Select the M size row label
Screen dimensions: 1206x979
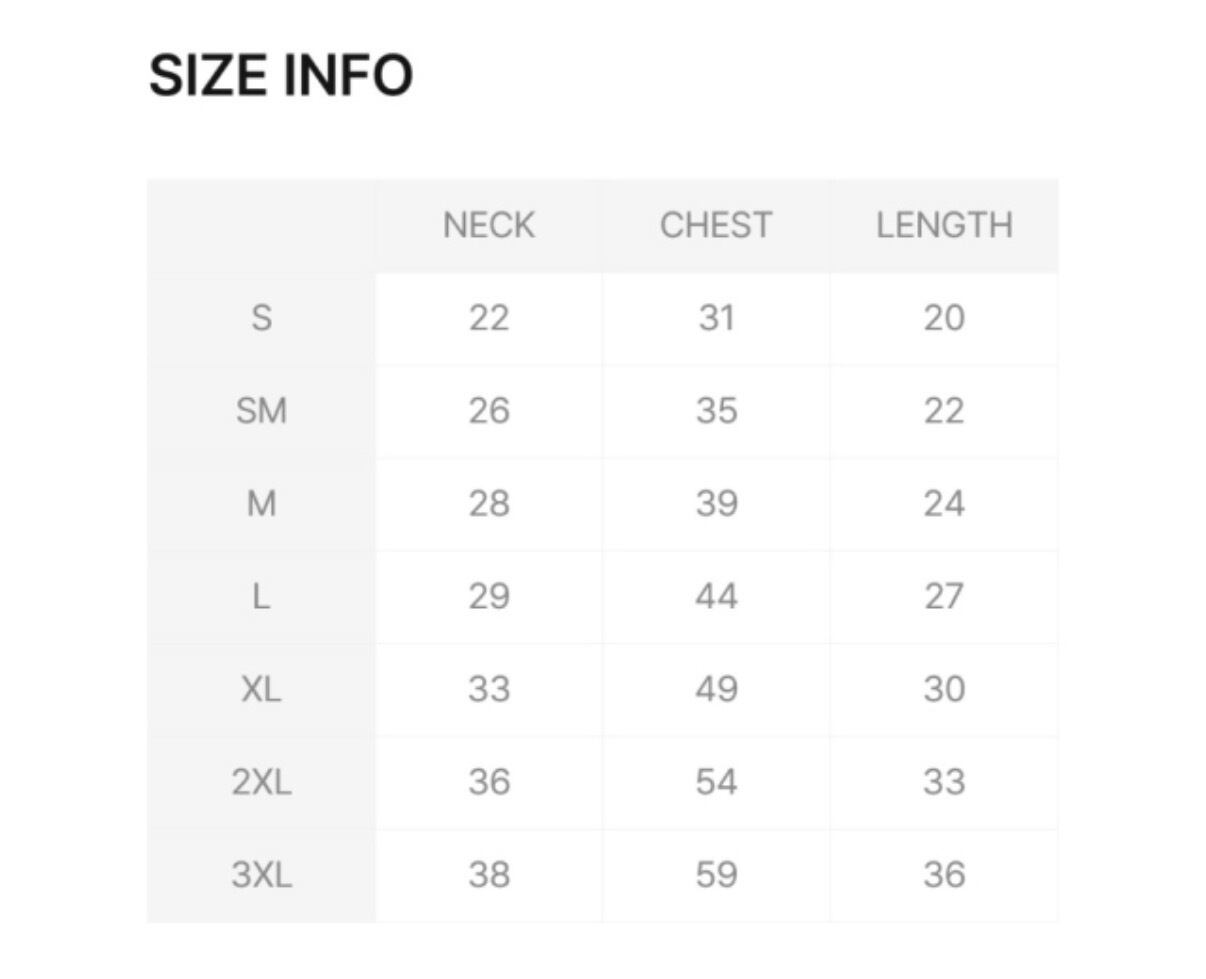261,503
